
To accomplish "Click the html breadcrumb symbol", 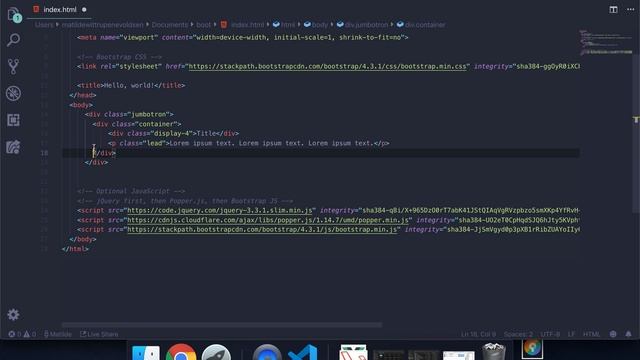I will [284, 25].
